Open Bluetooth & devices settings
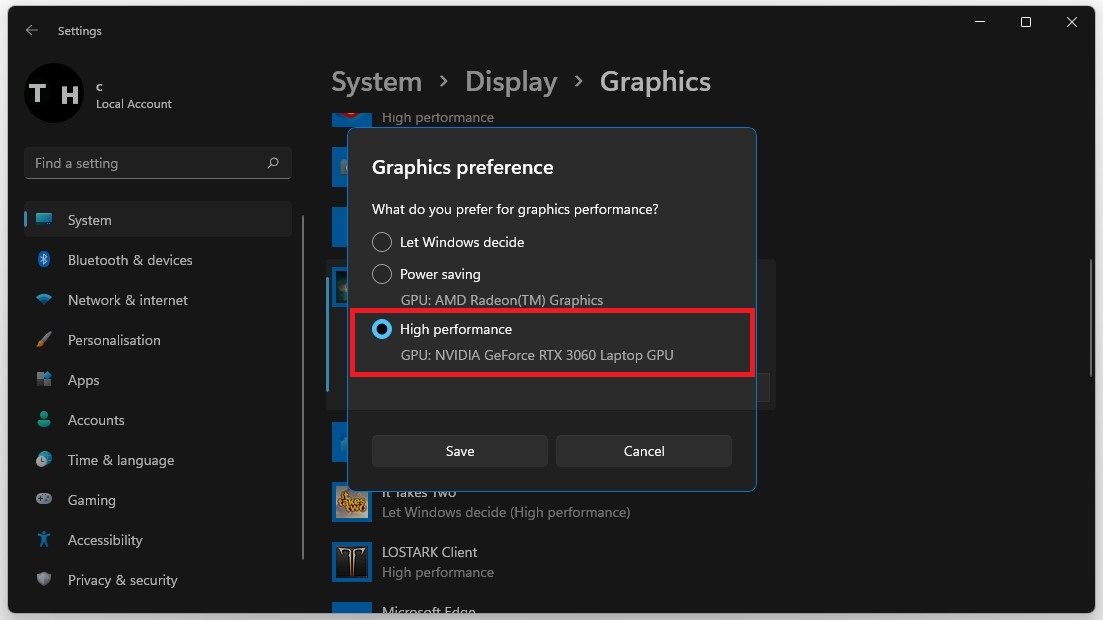Viewport: 1103px width, 620px height. [x=158, y=260]
